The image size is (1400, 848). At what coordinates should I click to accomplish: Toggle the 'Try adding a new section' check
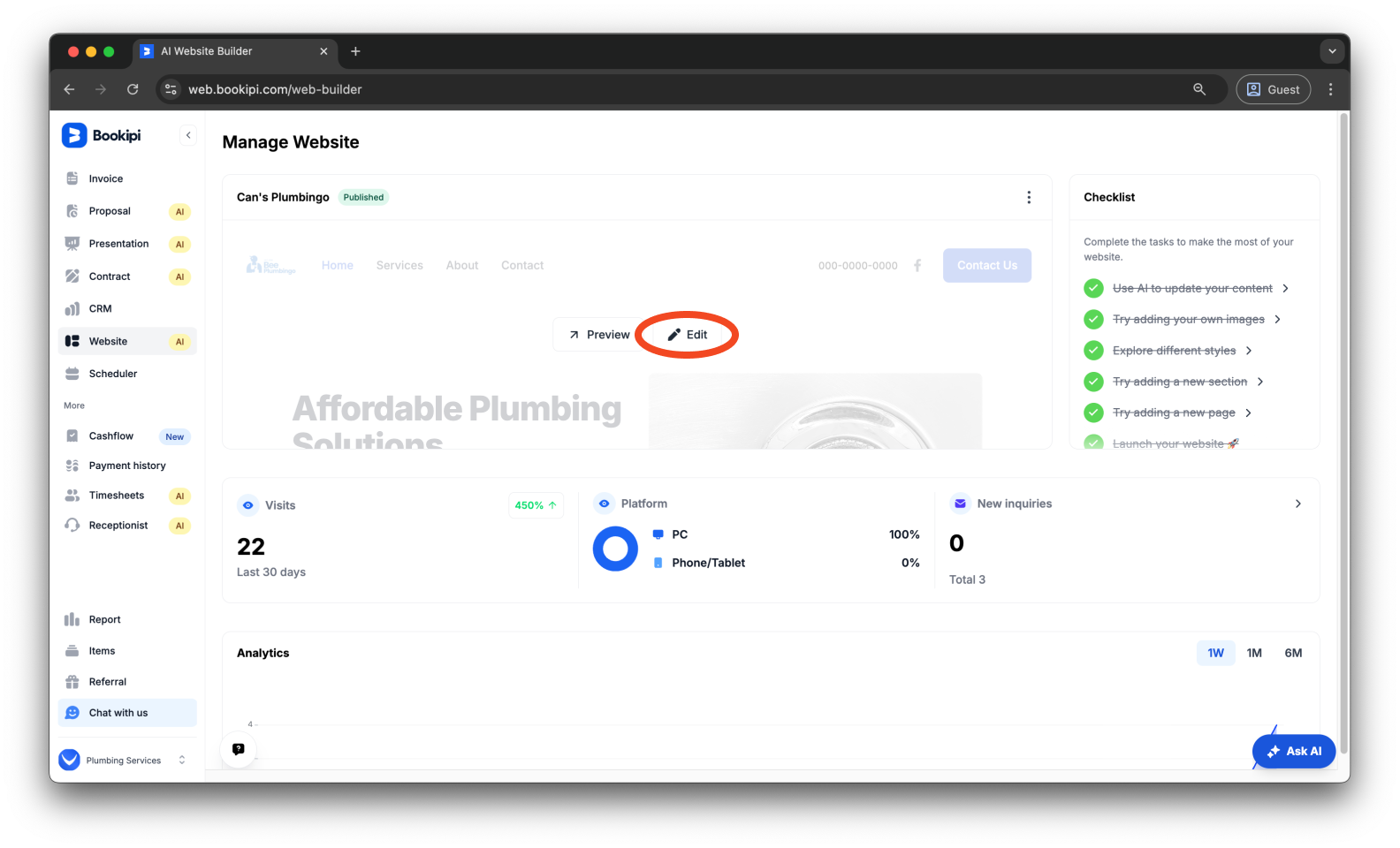click(x=1093, y=382)
